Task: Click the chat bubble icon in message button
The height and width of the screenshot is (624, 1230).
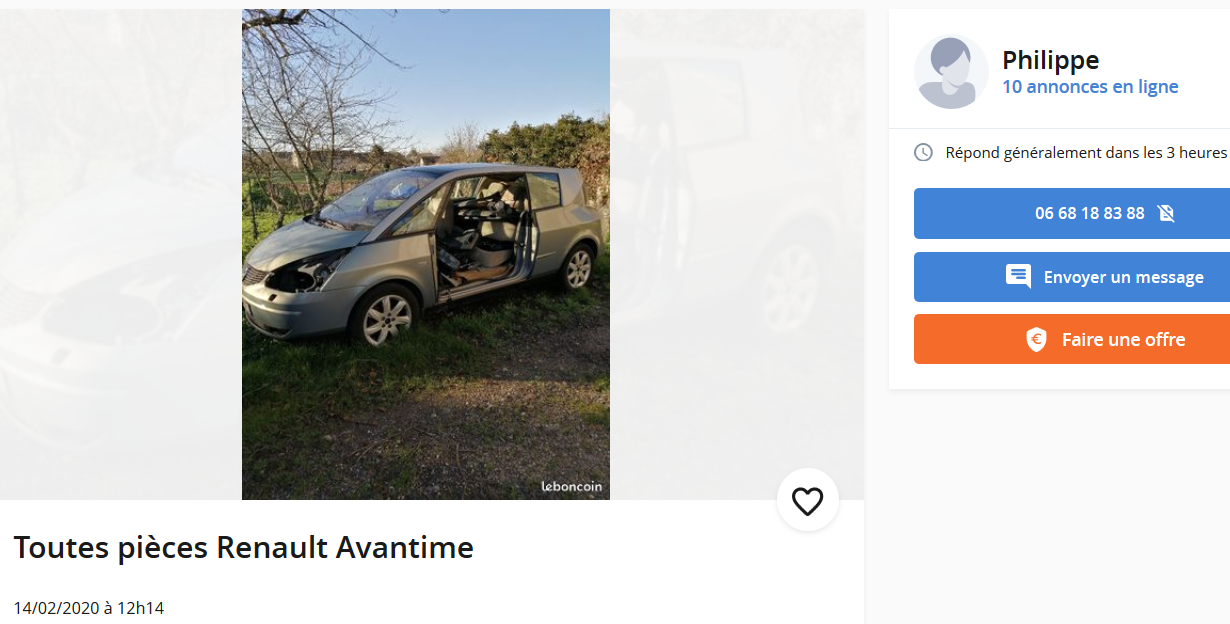Action: coord(1018,277)
